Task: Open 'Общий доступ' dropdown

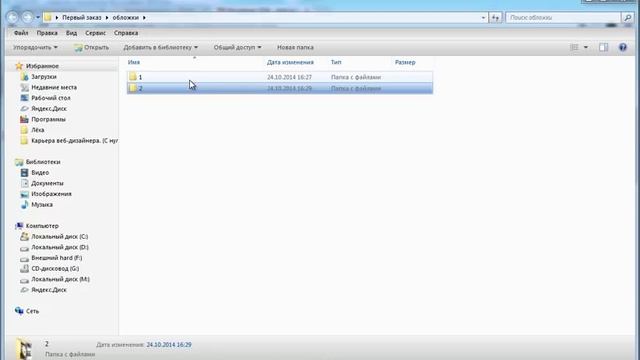Action: [x=237, y=47]
